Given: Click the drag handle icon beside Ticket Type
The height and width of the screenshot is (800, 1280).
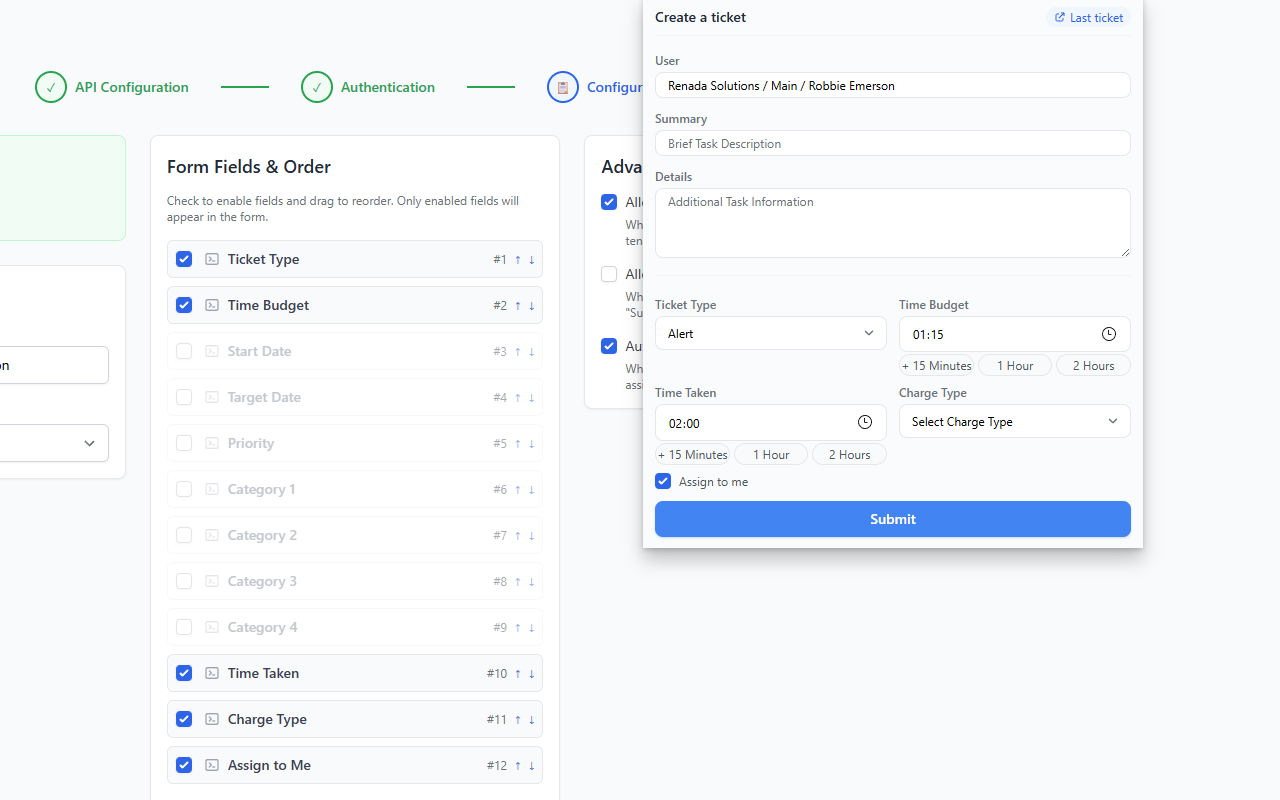Looking at the screenshot, I should (x=212, y=259).
